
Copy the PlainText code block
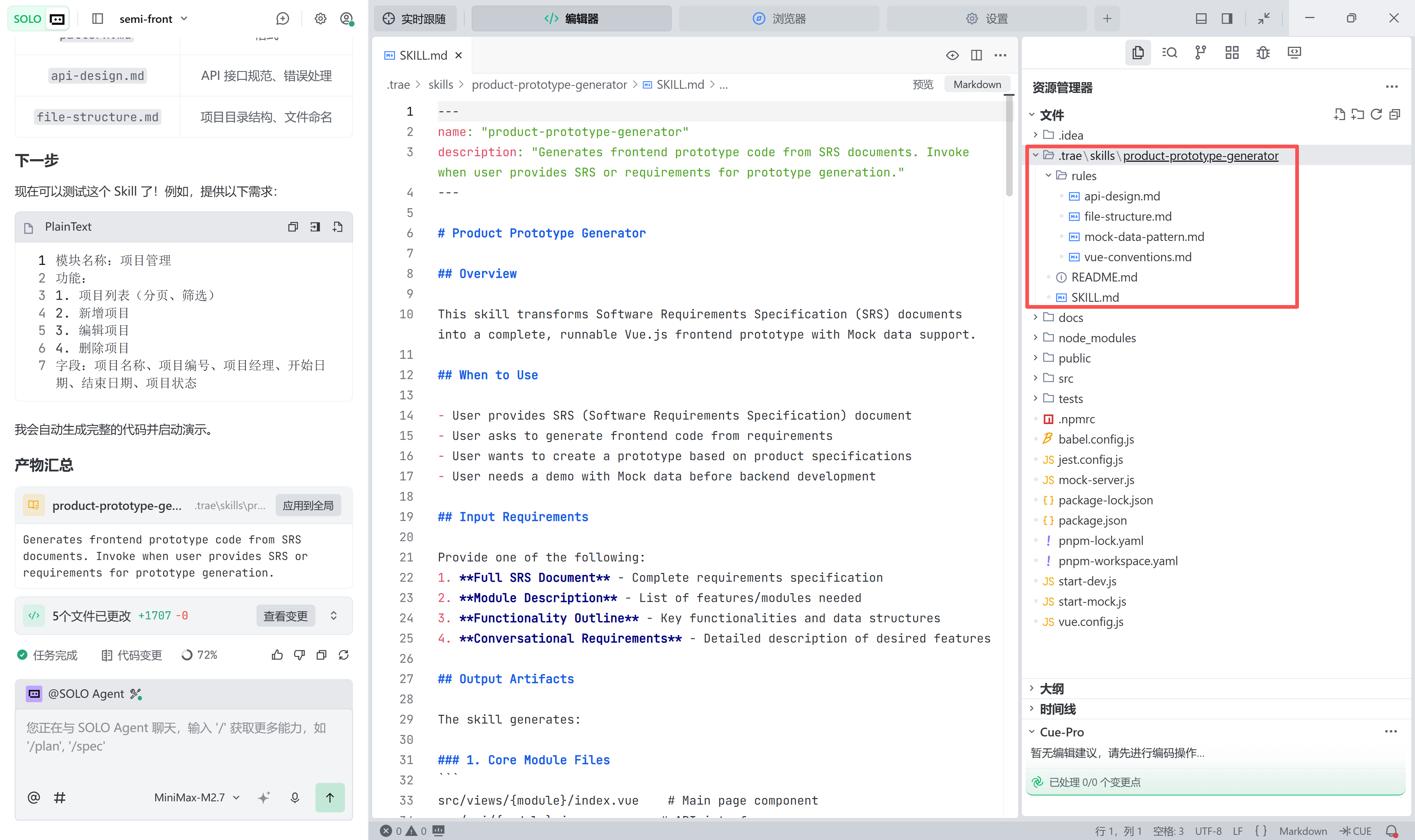pos(293,227)
